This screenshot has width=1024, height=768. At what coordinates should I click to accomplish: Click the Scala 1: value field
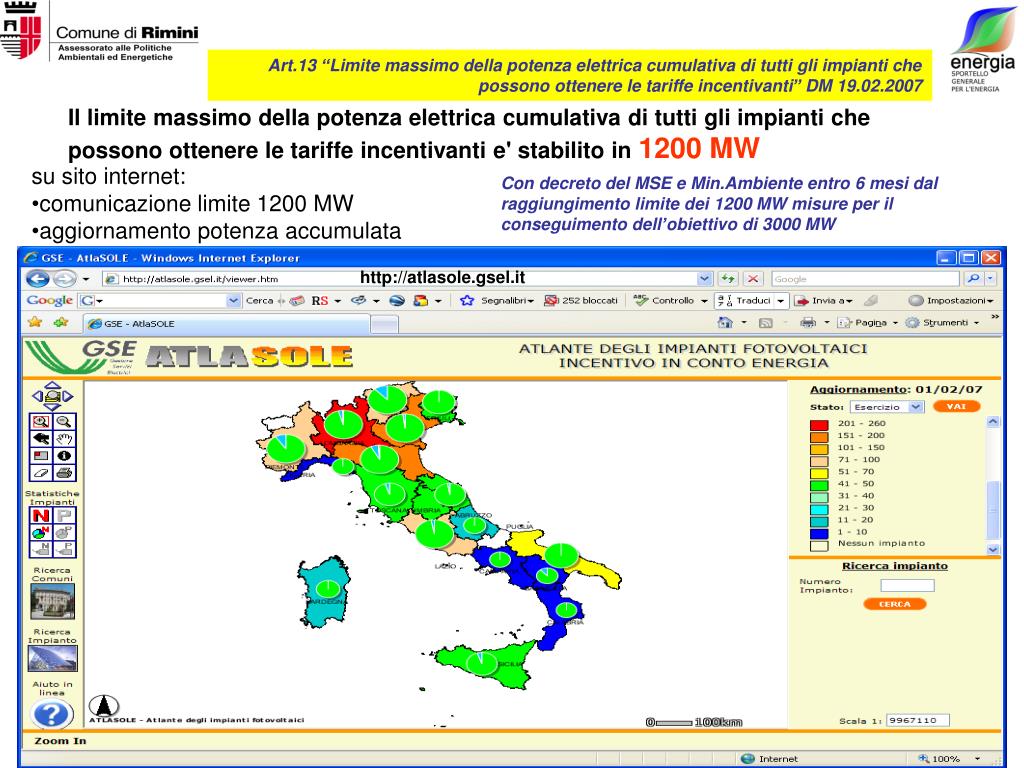918,720
